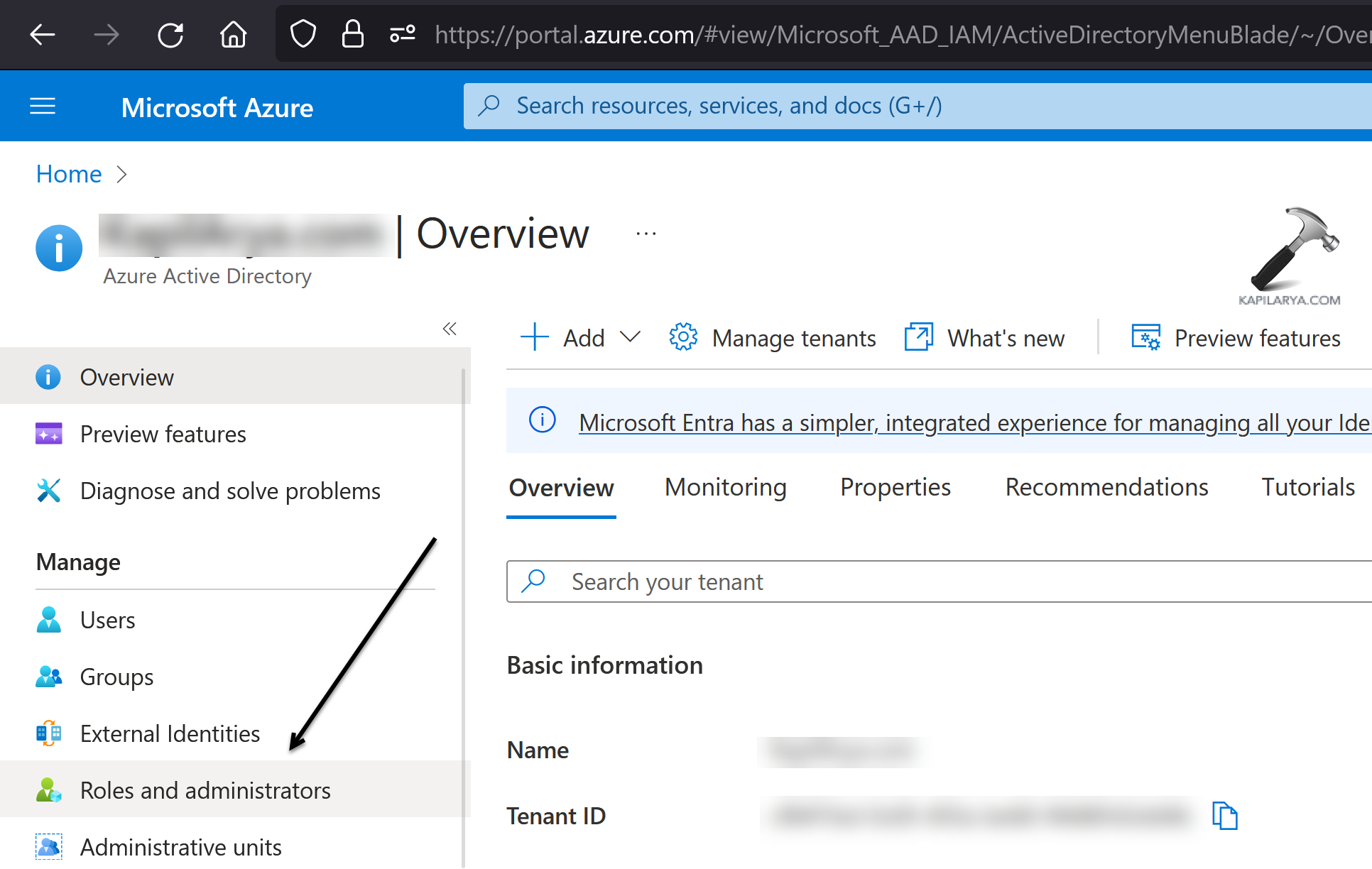Expand the Add dropdown menu
The width and height of the screenshot is (1372, 869).
point(629,337)
